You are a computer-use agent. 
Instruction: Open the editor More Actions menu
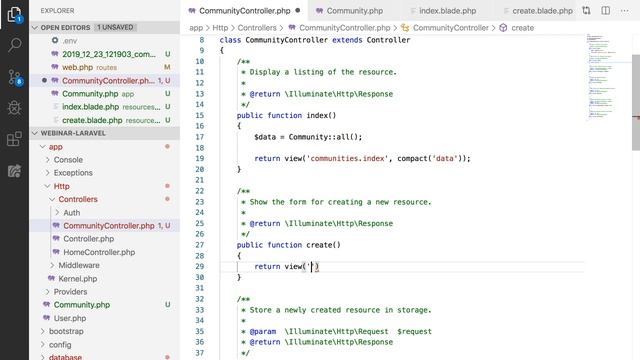[624, 11]
